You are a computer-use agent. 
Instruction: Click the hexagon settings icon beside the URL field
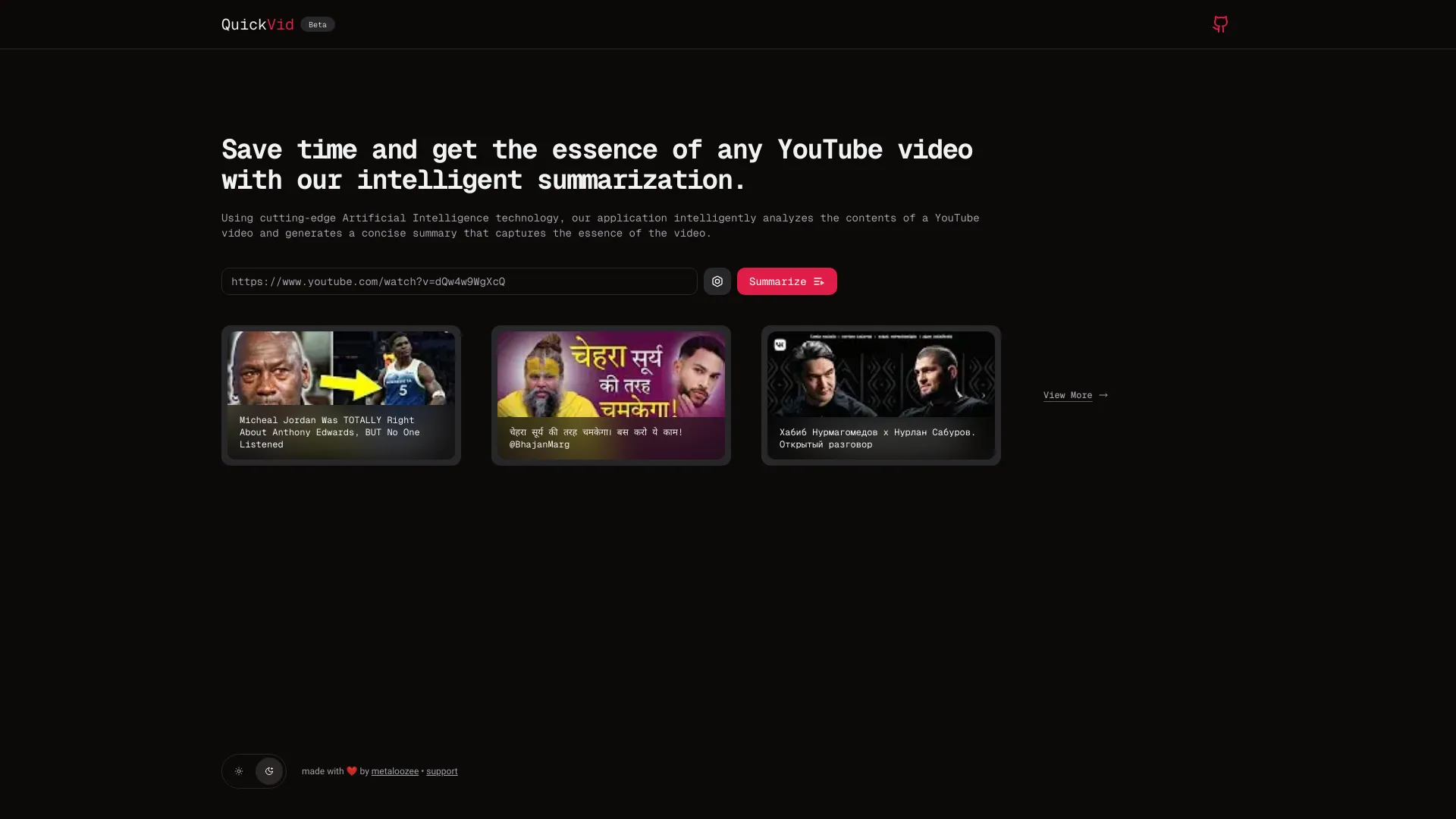(717, 281)
